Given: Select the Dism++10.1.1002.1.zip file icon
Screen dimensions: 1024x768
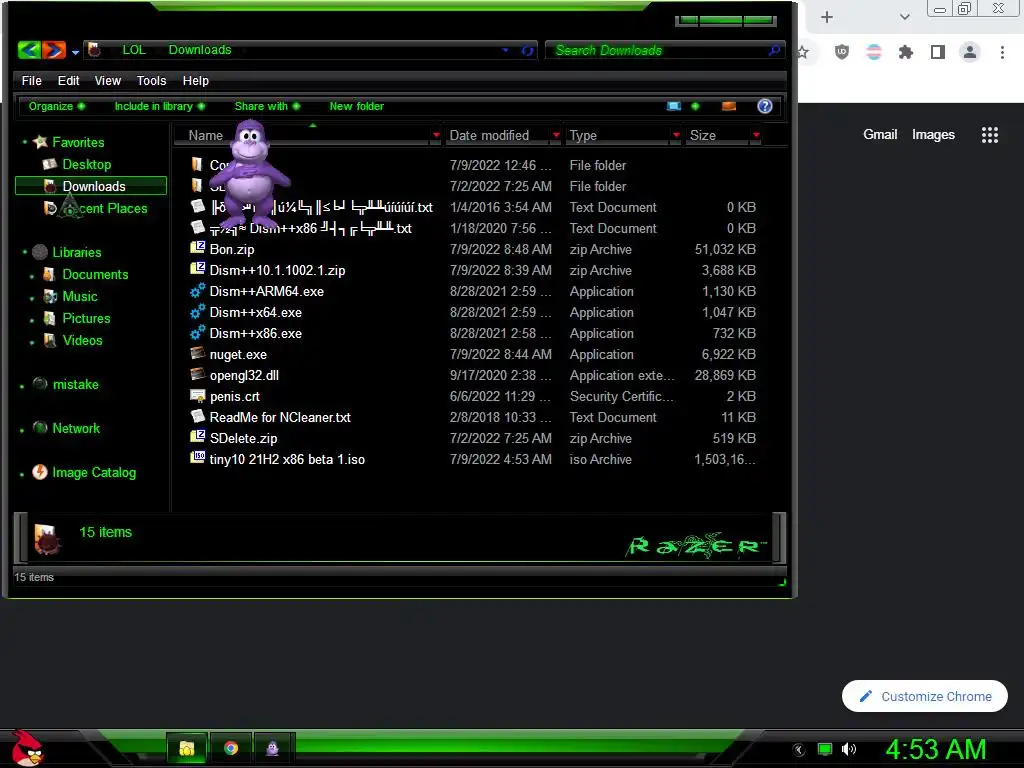Looking at the screenshot, I should pos(197,269).
